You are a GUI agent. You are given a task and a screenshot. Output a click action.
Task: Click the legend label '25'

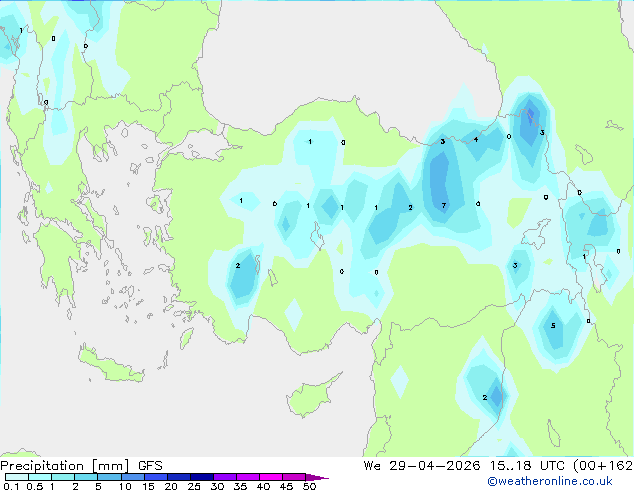click(194, 486)
